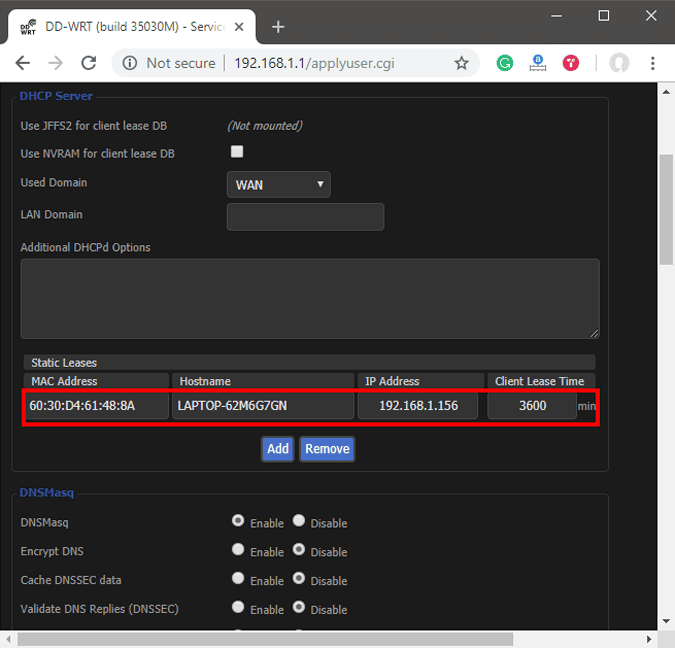Enable DNSMasq
This screenshot has width=675, height=648.
point(238,521)
